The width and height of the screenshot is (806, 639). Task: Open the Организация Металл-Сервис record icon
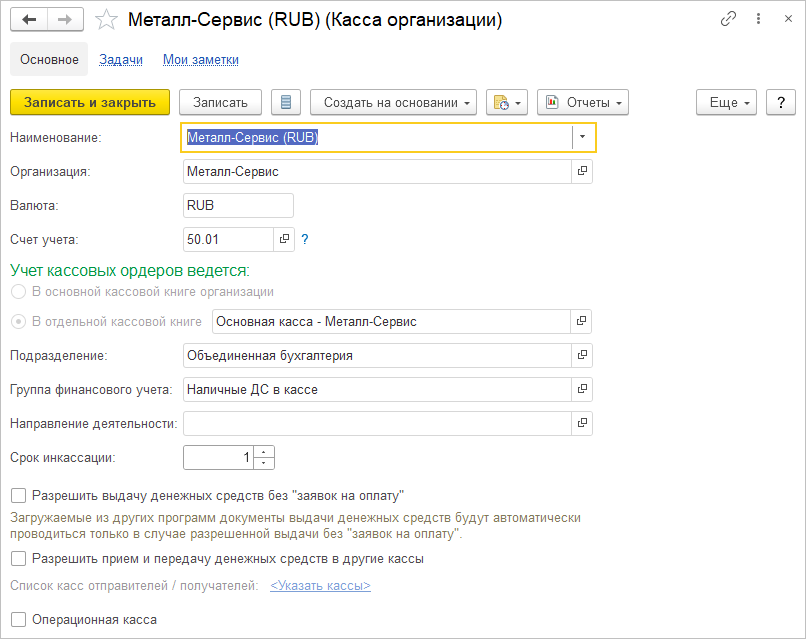pyautogui.click(x=582, y=171)
